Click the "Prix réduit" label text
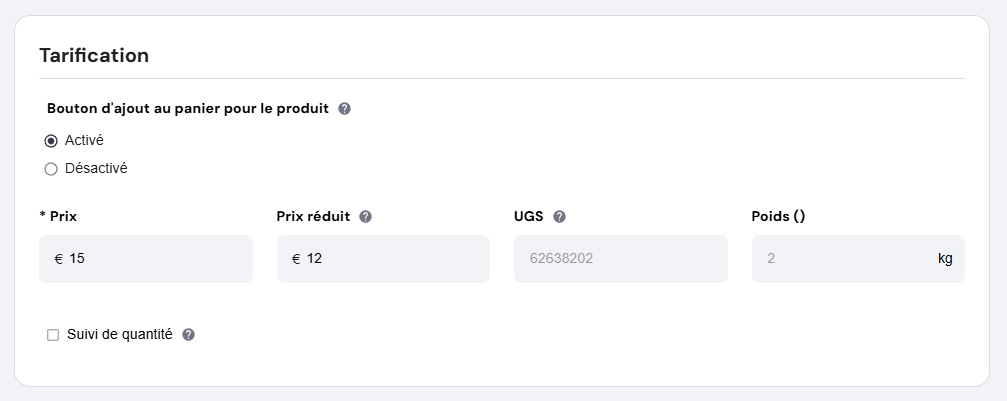The width and height of the screenshot is (1007, 401). 313,216
